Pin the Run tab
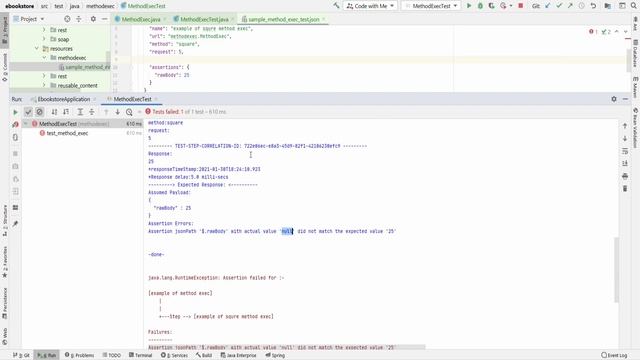 (x=16, y=224)
